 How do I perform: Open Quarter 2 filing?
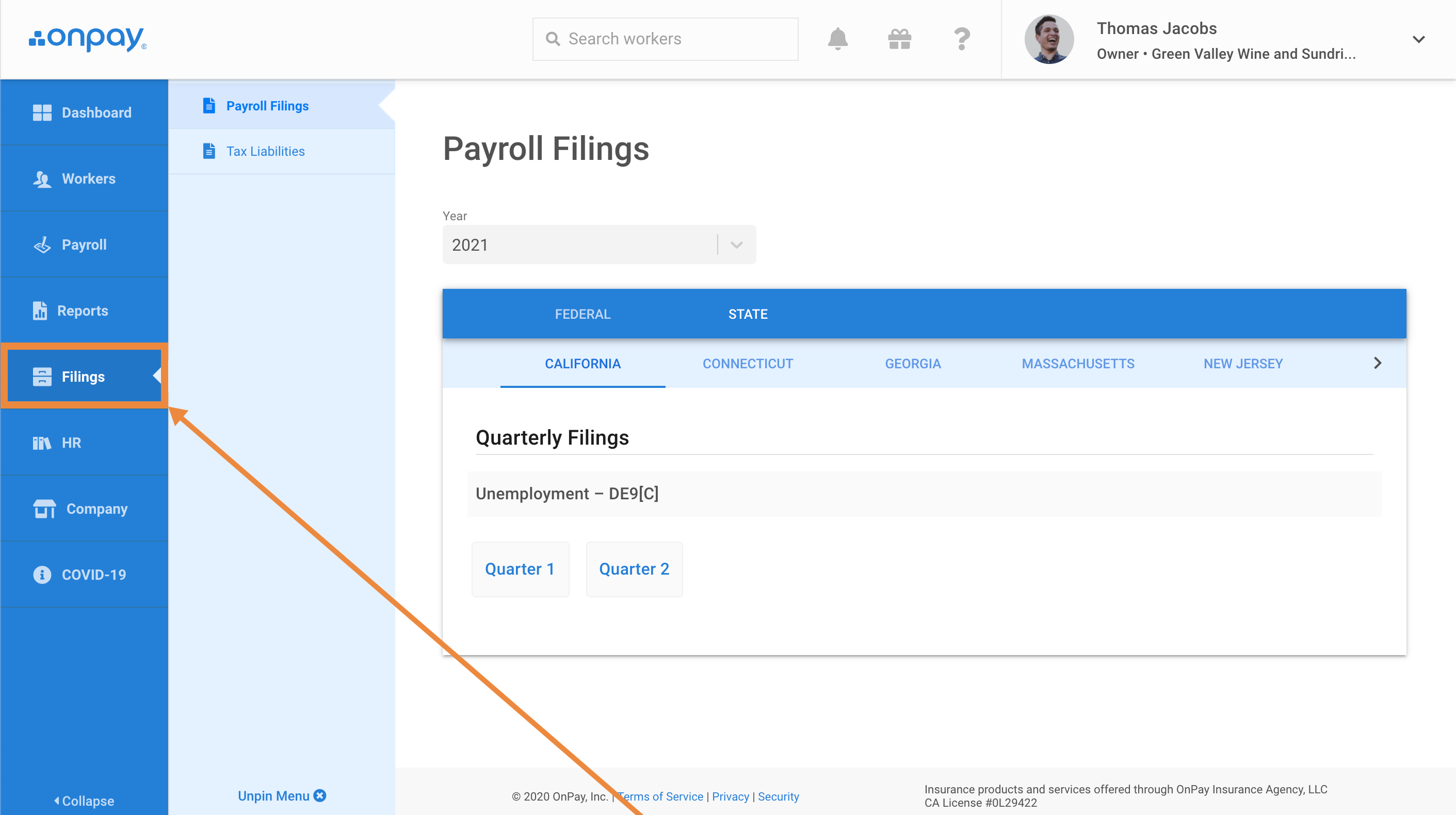(x=634, y=569)
